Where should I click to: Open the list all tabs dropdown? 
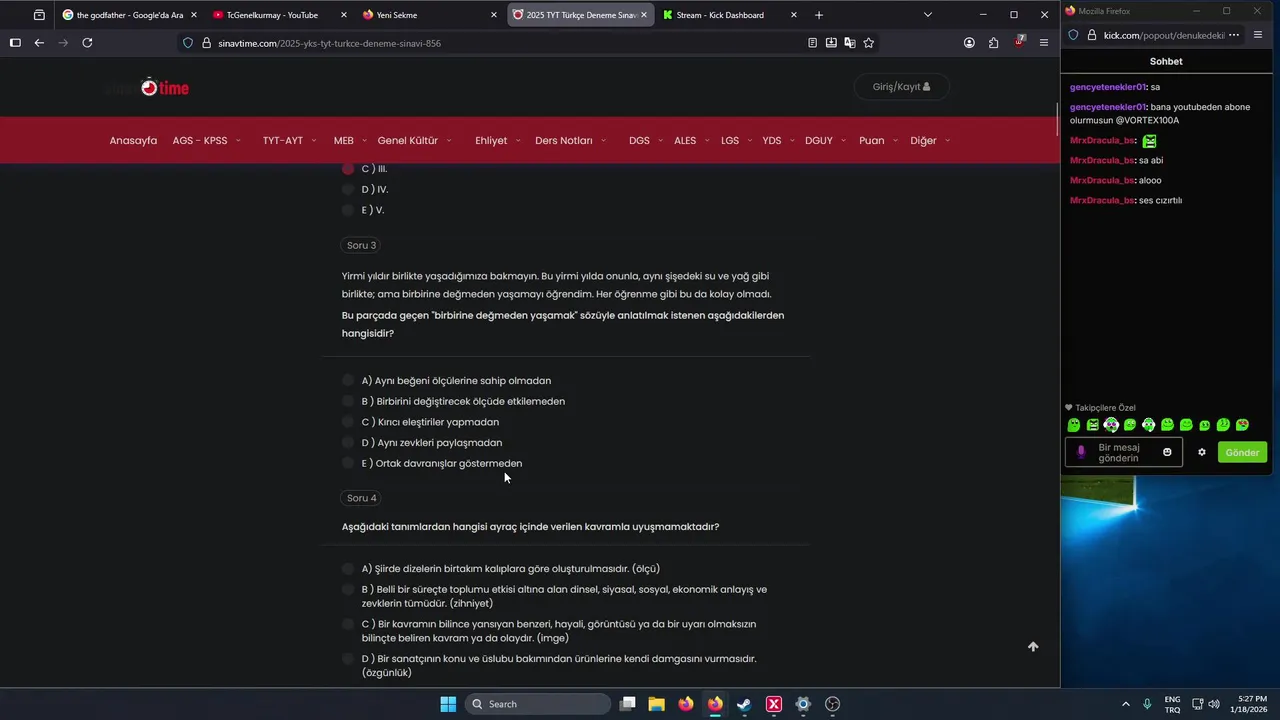click(928, 15)
